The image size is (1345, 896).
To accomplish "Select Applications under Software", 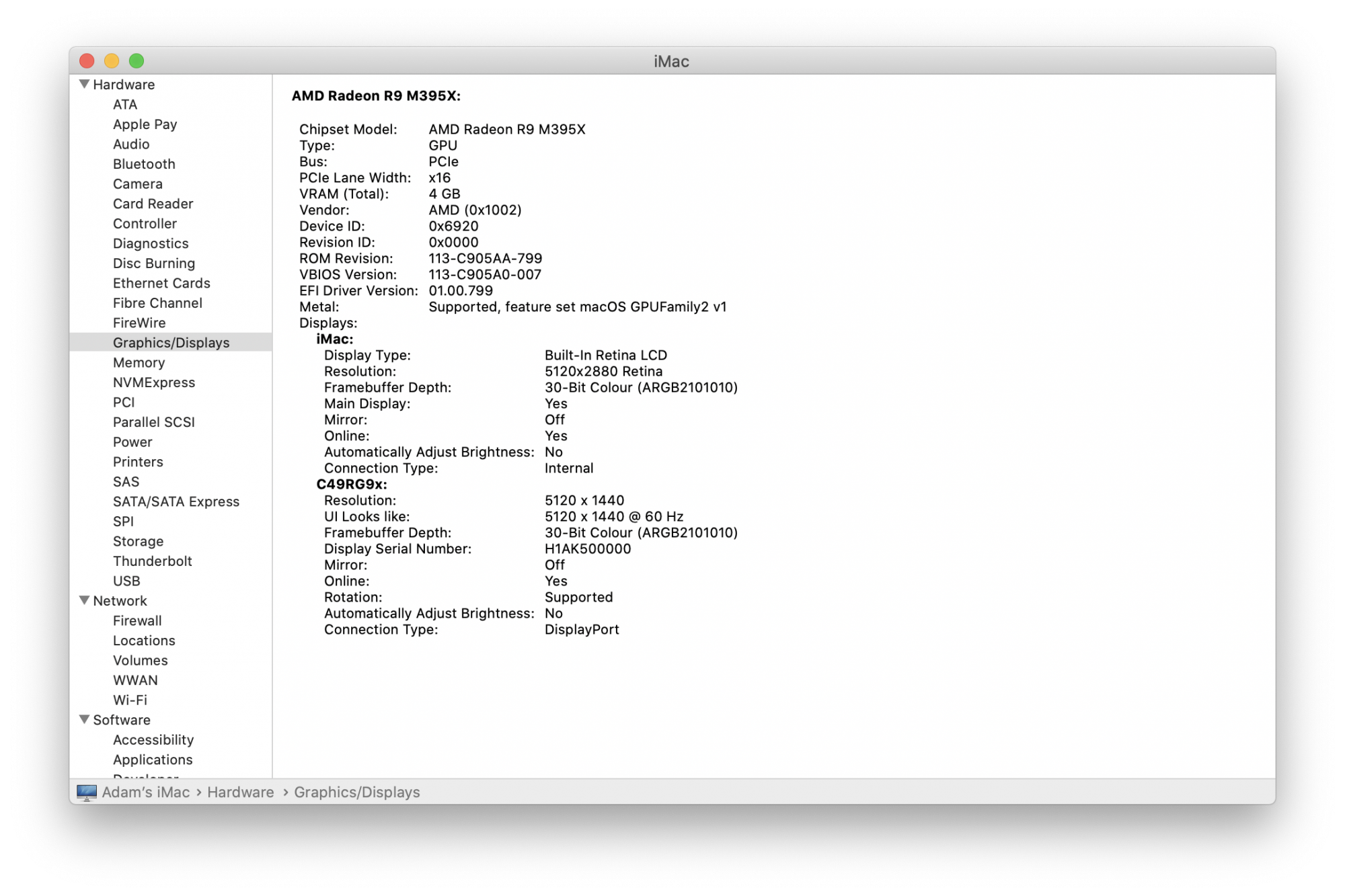I will 153,760.
